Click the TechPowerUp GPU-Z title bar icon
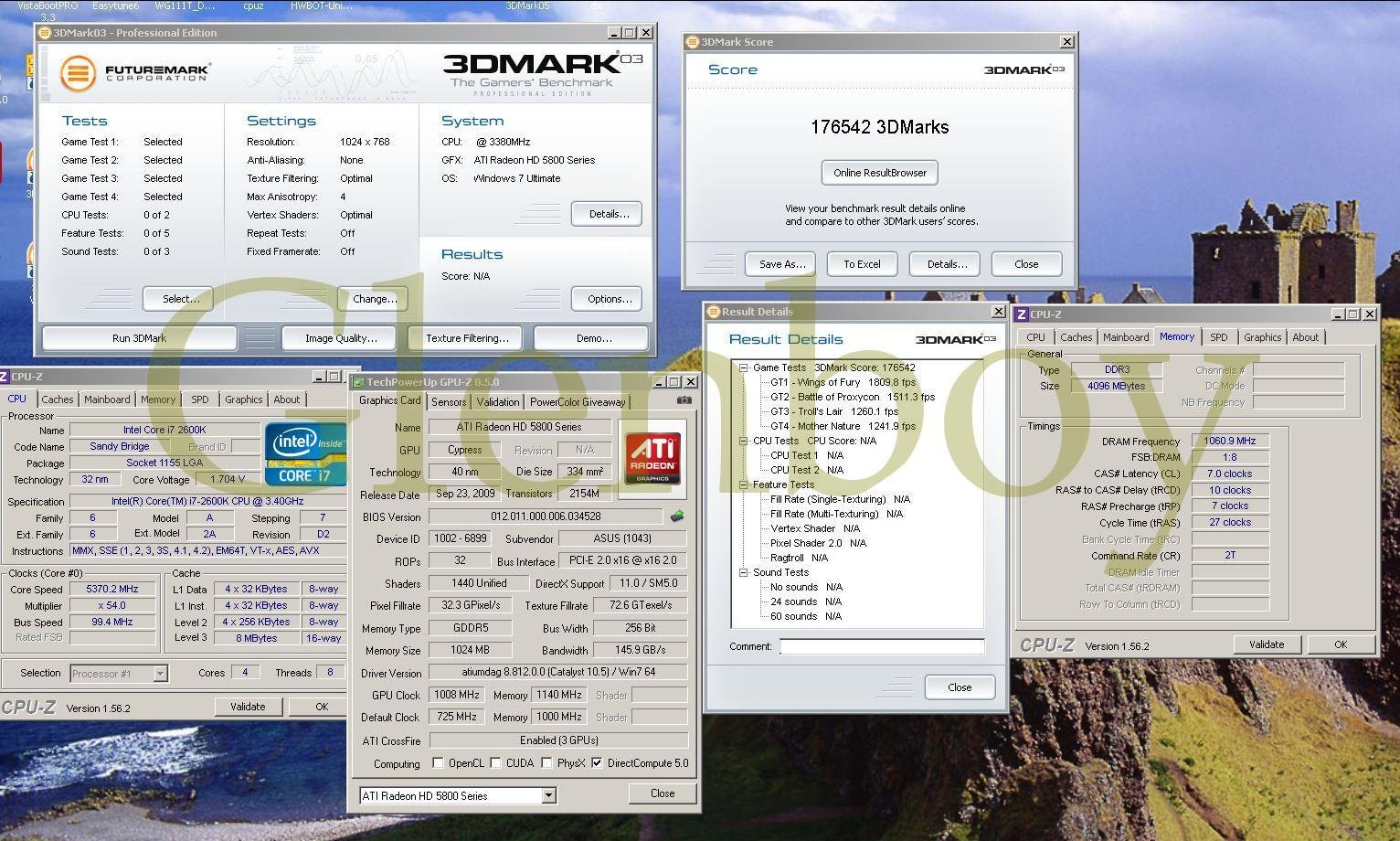This screenshot has height=841, width=1400. (359, 382)
